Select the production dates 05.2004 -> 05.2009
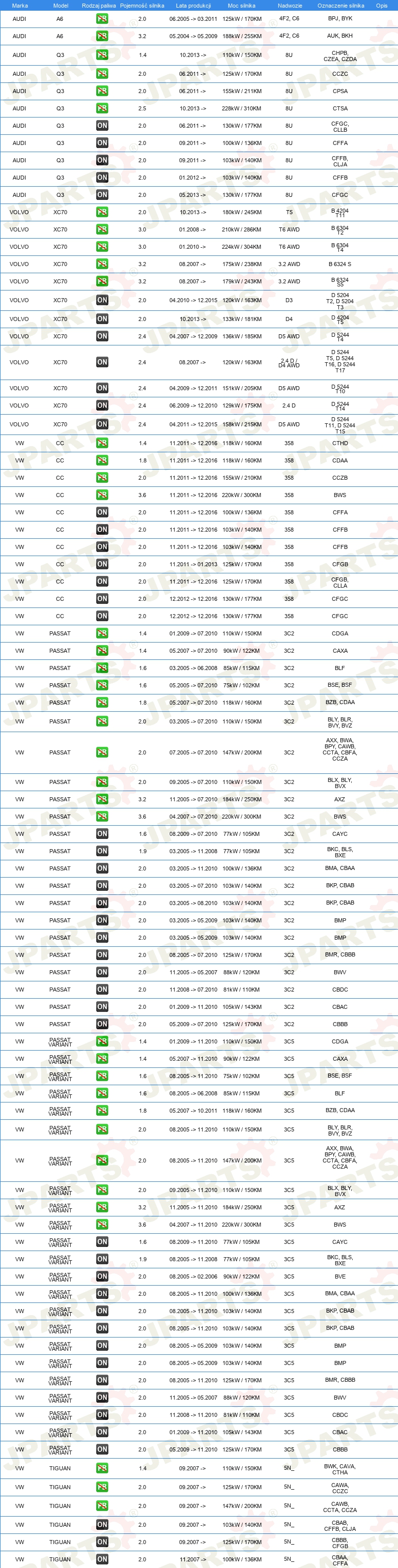Screen dimensions: 398x1568 pyautogui.click(x=193, y=36)
